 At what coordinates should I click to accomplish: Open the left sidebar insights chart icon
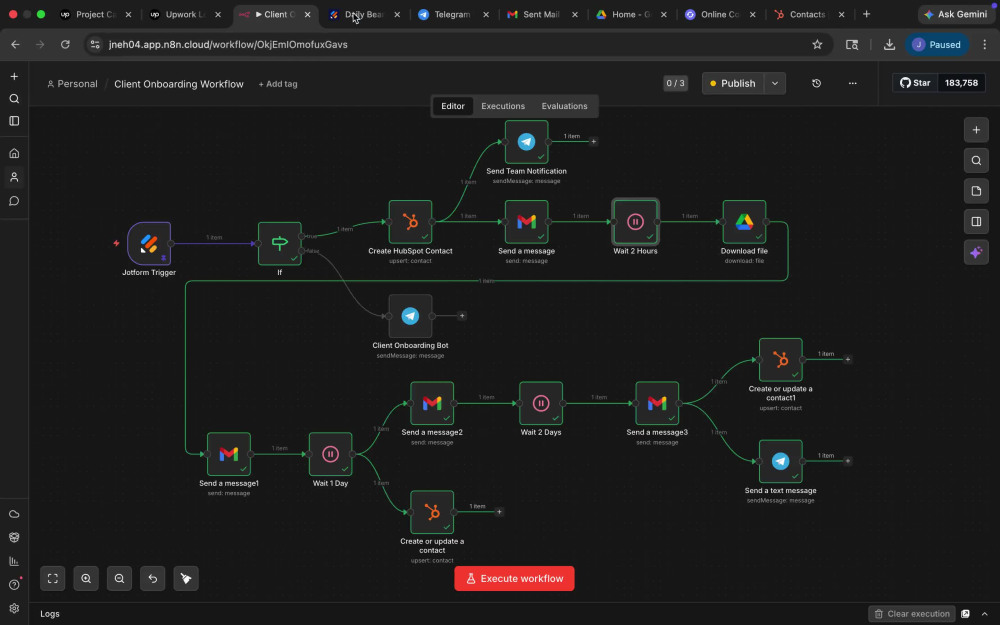(14, 561)
